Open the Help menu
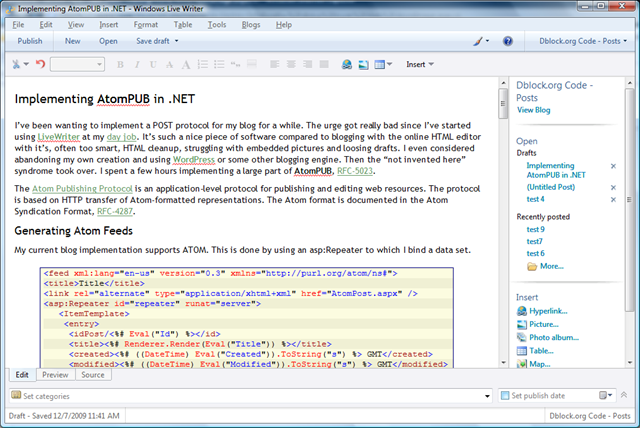 coord(284,25)
